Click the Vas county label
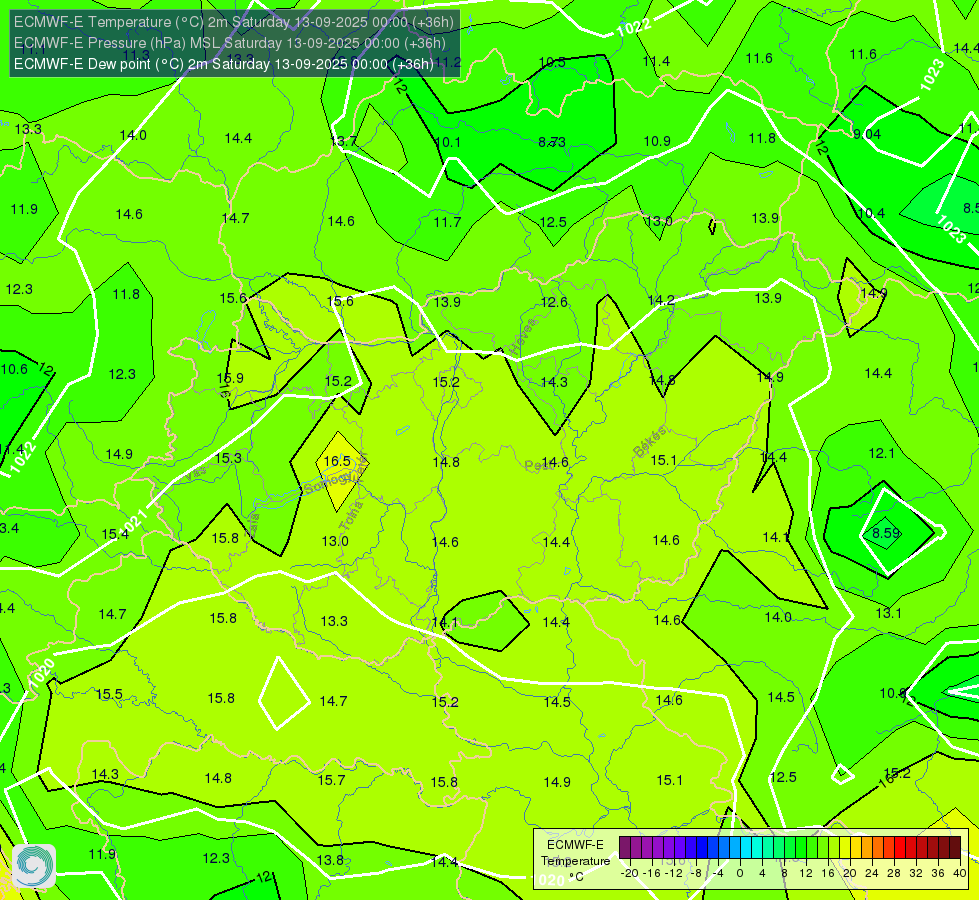 pyautogui.click(x=195, y=473)
